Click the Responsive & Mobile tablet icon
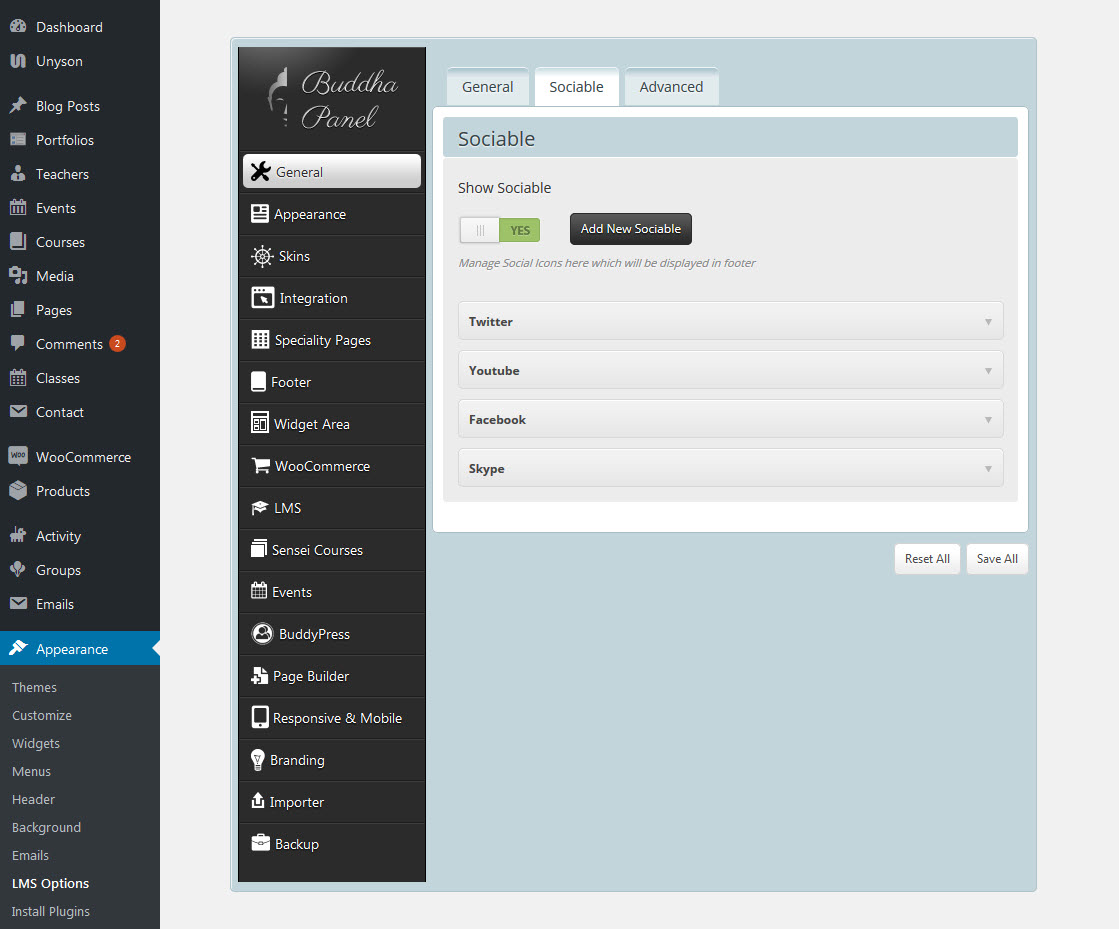1119x929 pixels. coord(260,718)
